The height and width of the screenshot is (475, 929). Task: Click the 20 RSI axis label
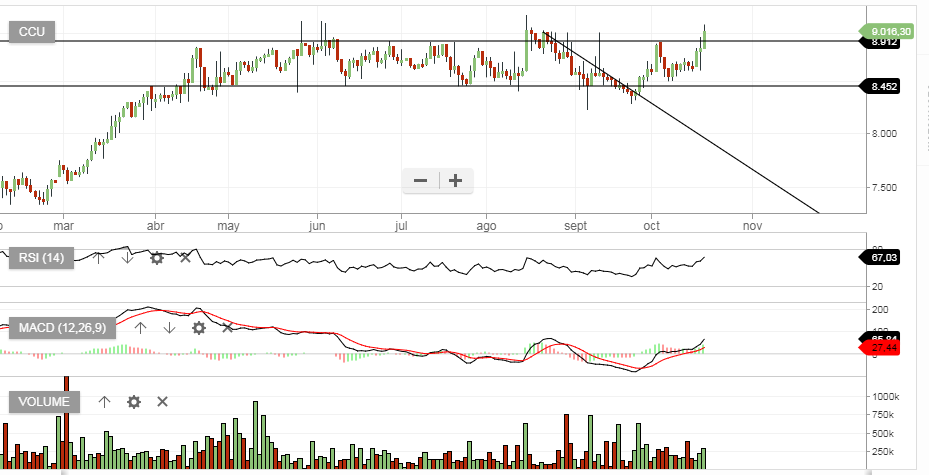tap(877, 287)
